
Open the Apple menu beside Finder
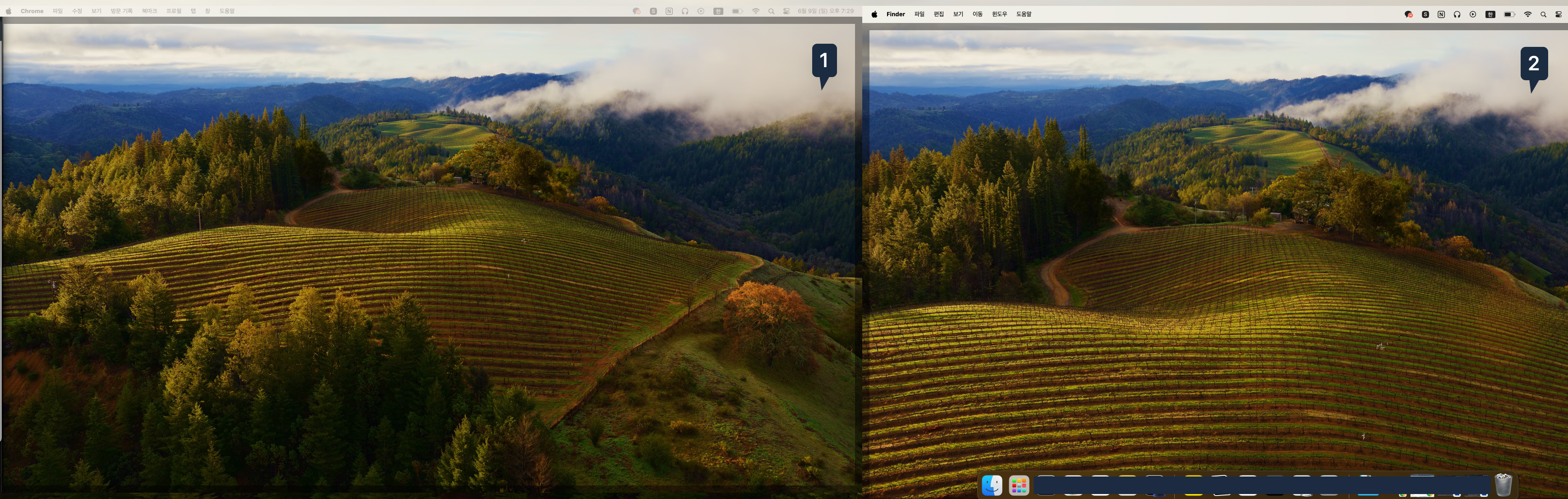coord(874,14)
